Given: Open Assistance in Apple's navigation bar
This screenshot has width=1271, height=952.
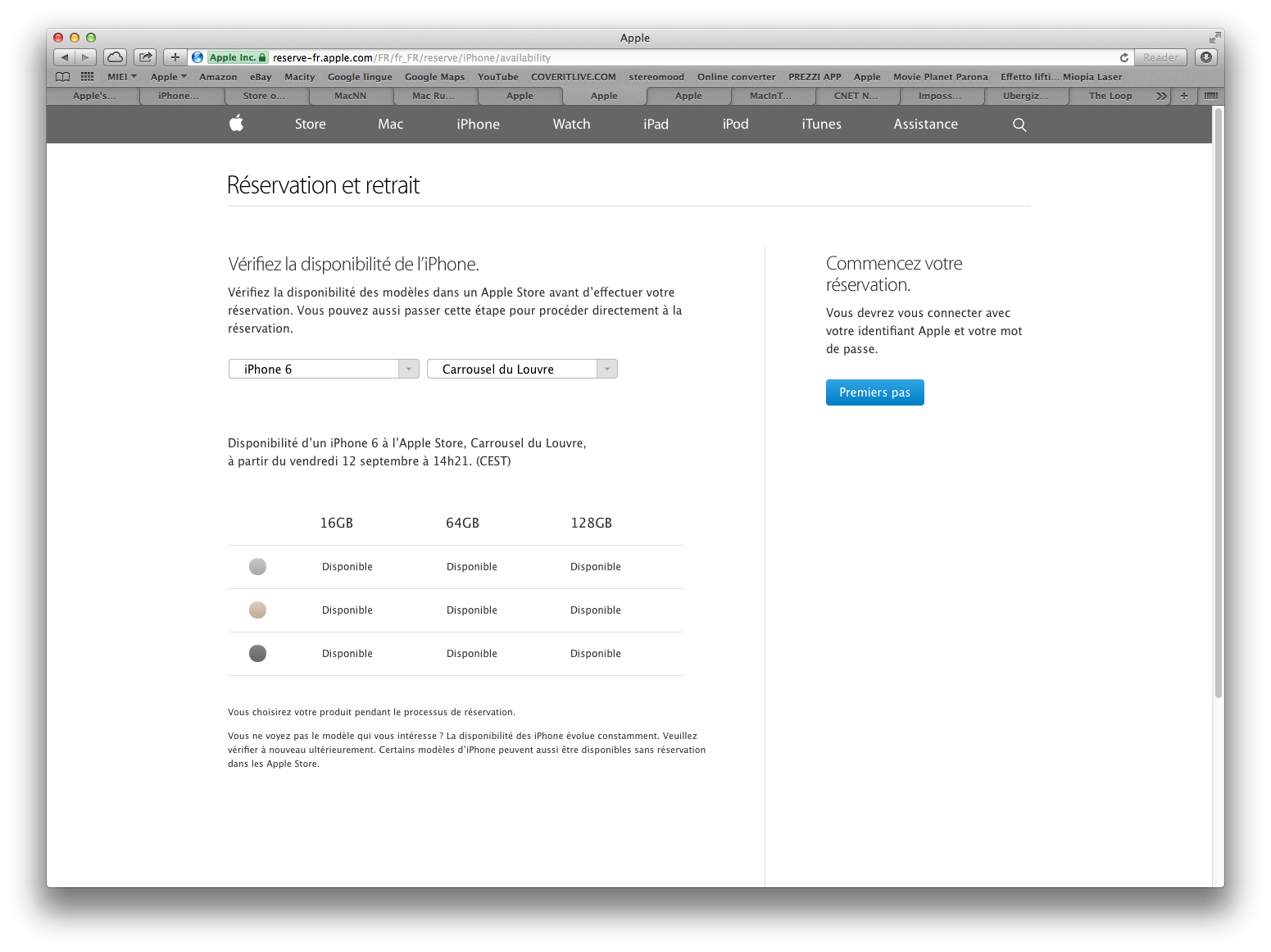Looking at the screenshot, I should [925, 124].
